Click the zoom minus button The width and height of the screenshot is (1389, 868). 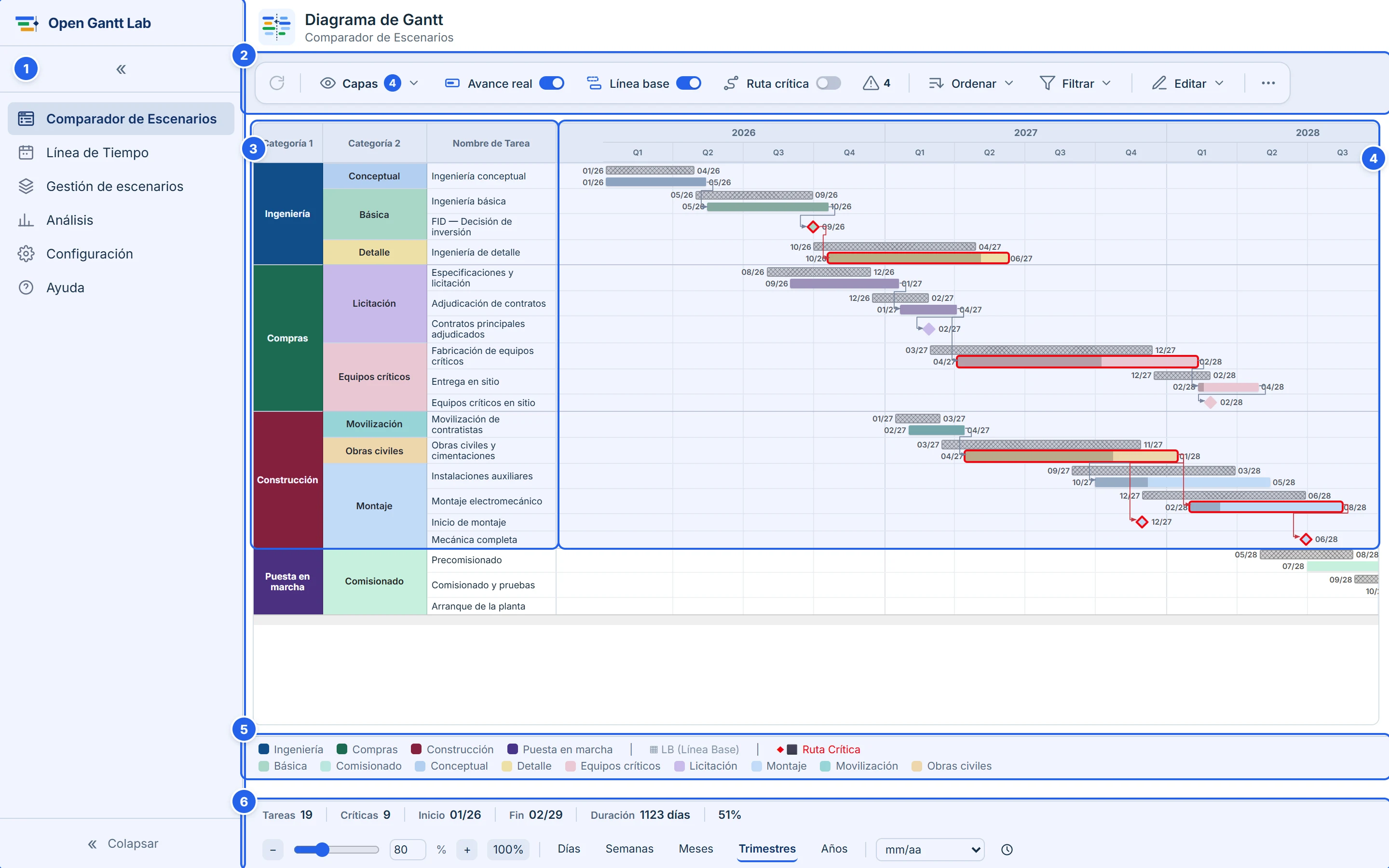pyautogui.click(x=273, y=850)
